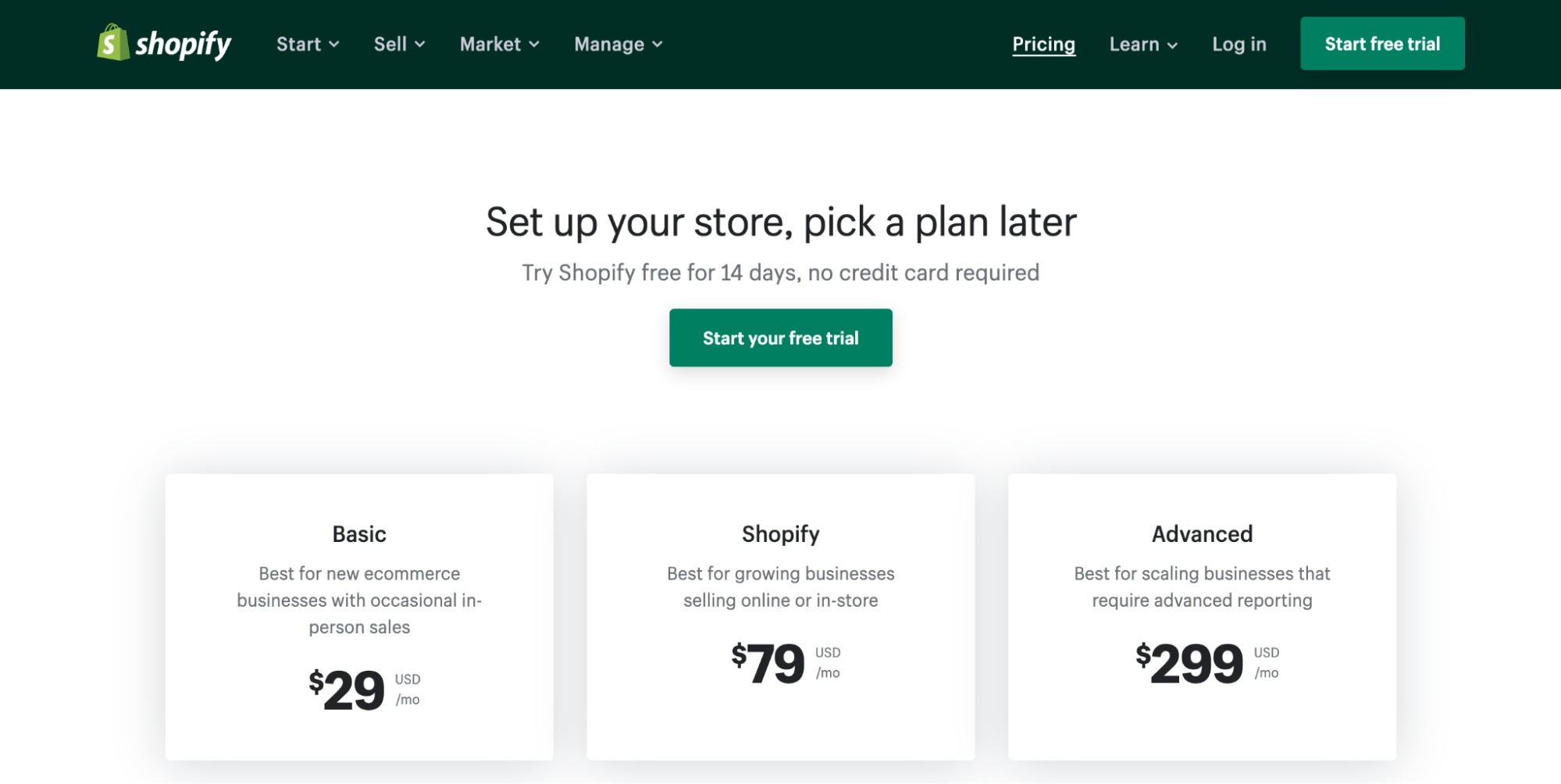The height and width of the screenshot is (784, 1561).
Task: Click the Log in link
Action: tap(1238, 45)
